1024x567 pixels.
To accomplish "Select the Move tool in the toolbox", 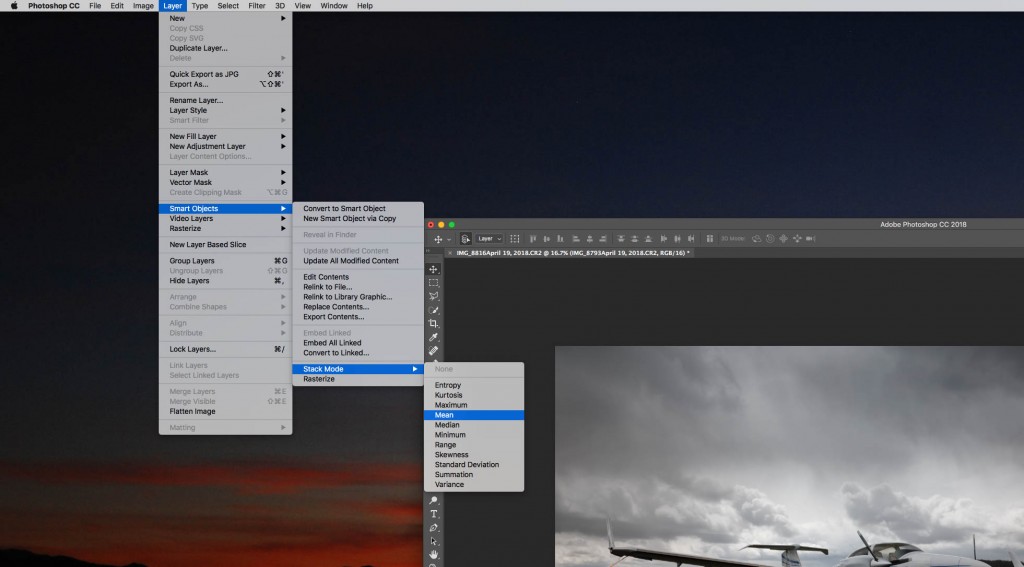I will coord(433,269).
